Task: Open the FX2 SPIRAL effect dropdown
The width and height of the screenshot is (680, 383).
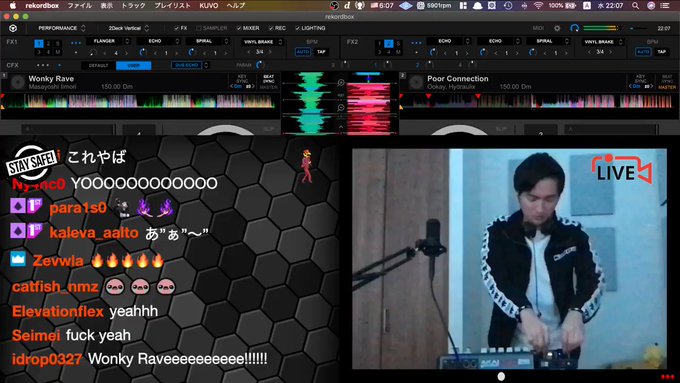Action: tap(548, 41)
